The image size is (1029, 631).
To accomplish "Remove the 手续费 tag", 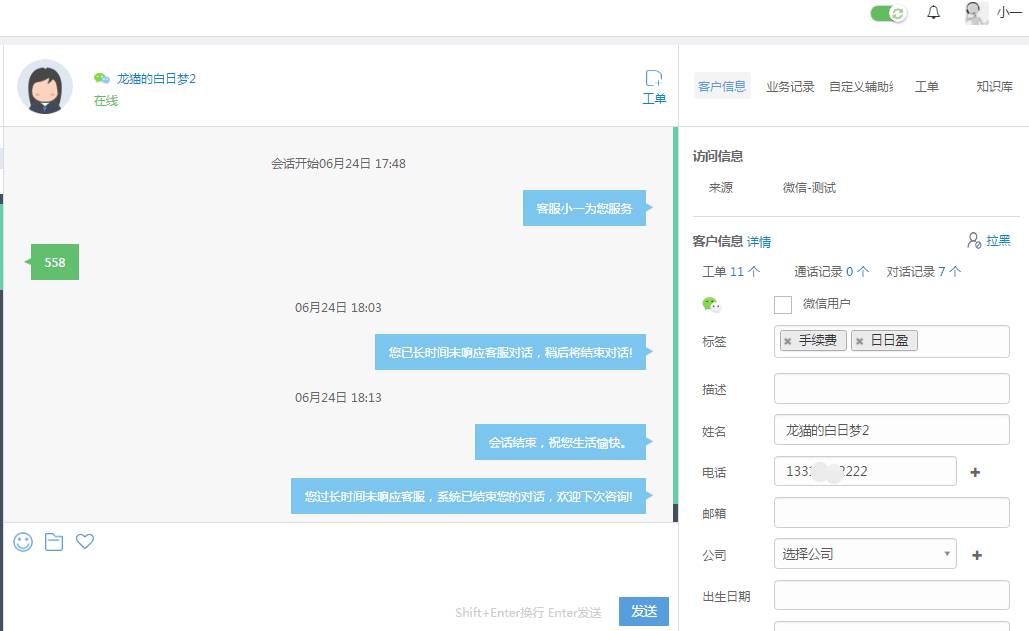I will pyautogui.click(x=788, y=341).
